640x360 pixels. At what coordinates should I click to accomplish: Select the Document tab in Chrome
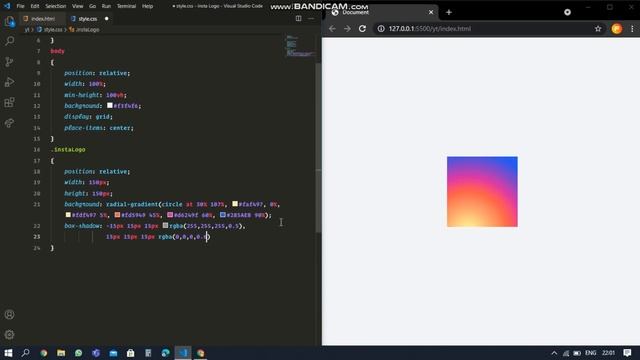pyautogui.click(x=382, y=12)
